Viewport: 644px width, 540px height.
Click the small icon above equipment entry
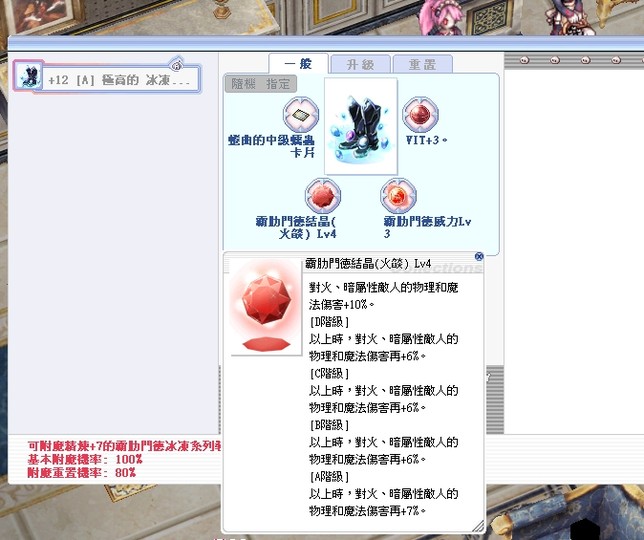click(x=176, y=63)
